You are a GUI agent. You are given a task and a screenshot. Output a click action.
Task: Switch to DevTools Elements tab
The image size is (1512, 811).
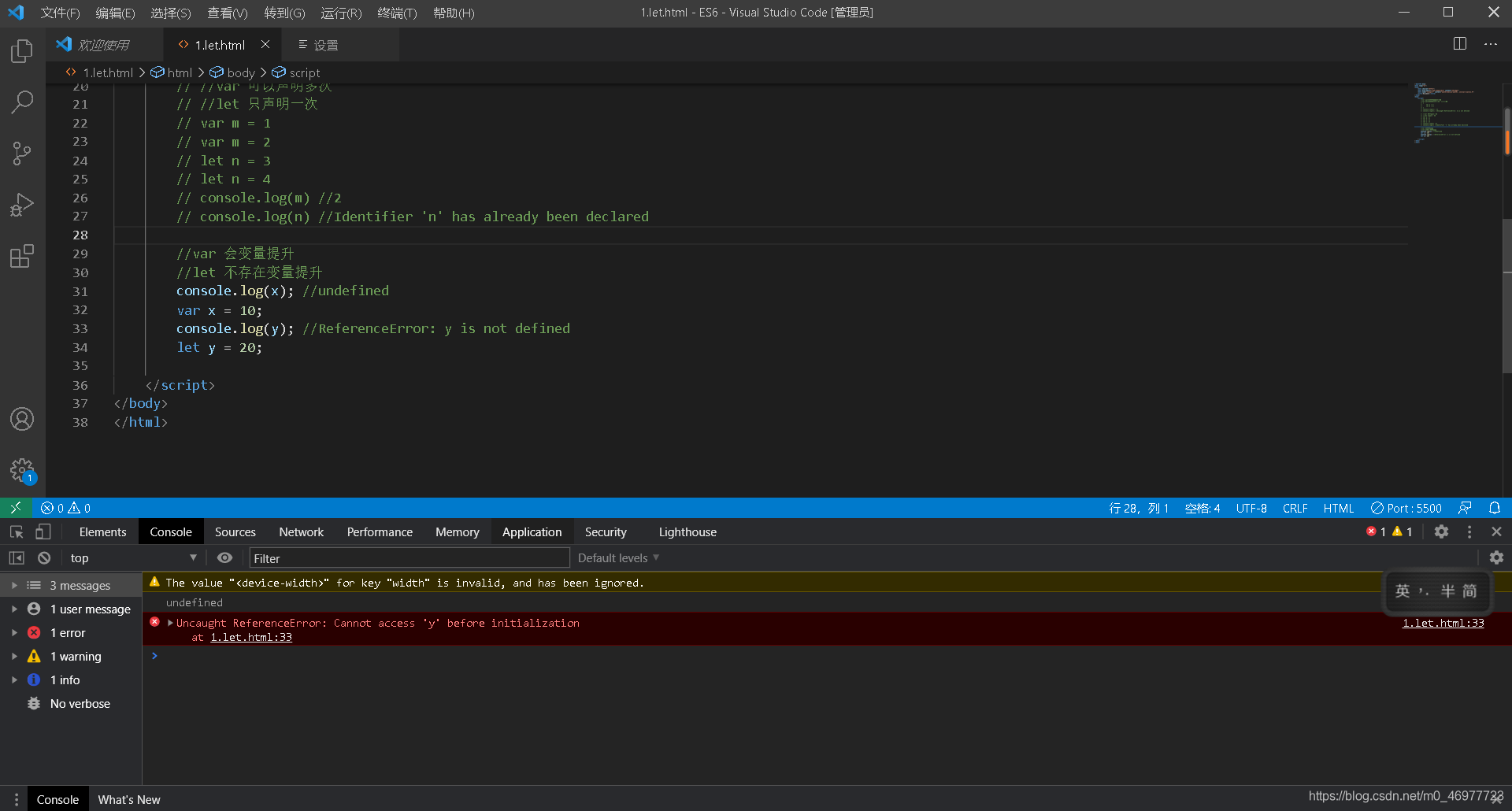pyautogui.click(x=102, y=532)
